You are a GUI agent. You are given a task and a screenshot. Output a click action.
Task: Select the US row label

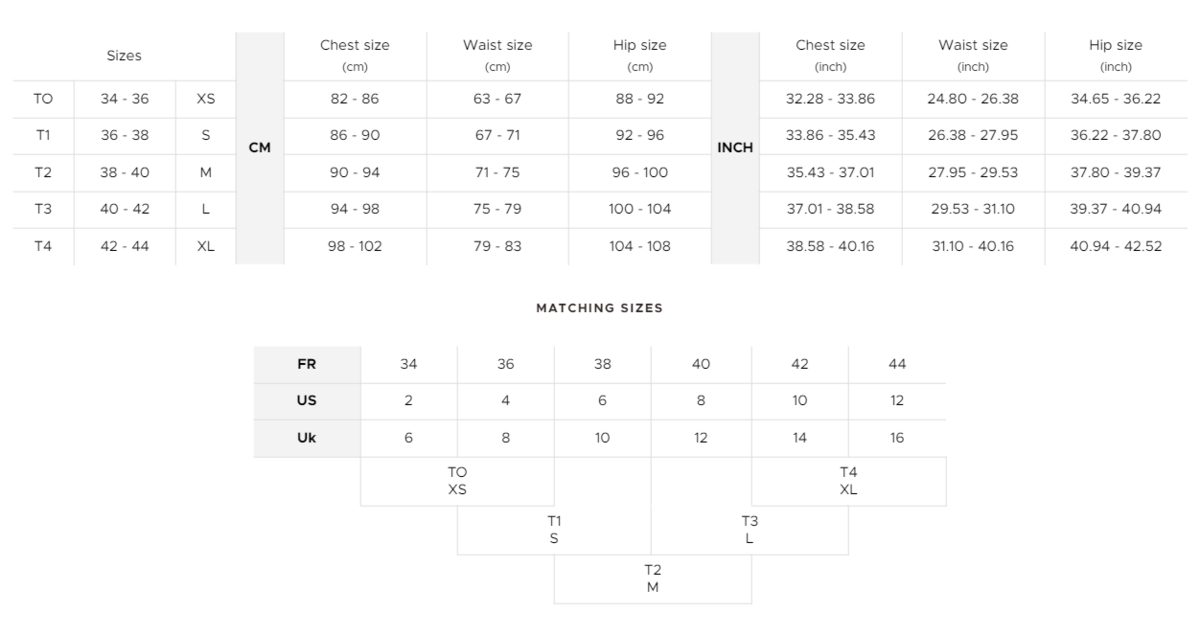(x=307, y=400)
